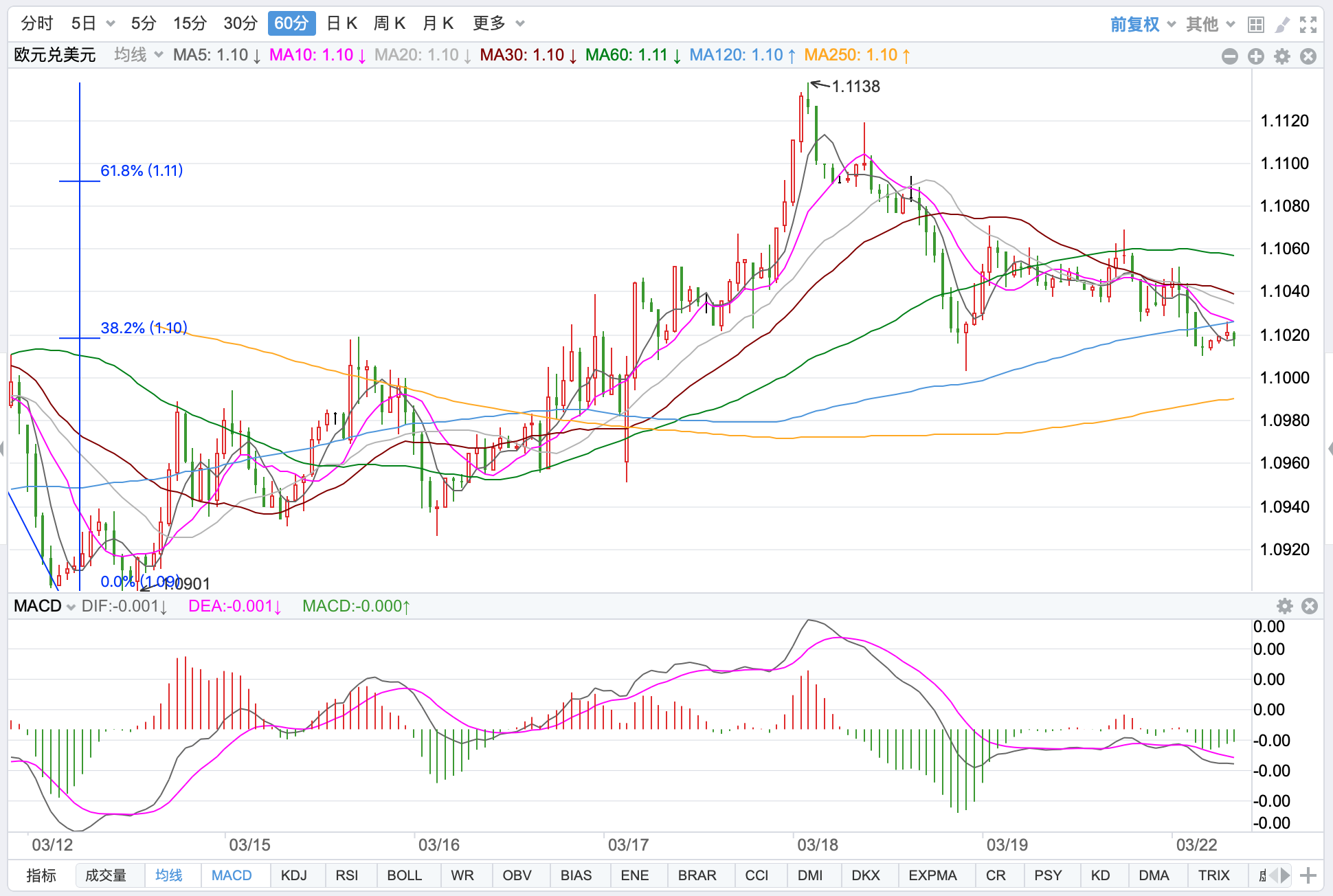
Task: Select the DKX indicator
Action: (866, 875)
